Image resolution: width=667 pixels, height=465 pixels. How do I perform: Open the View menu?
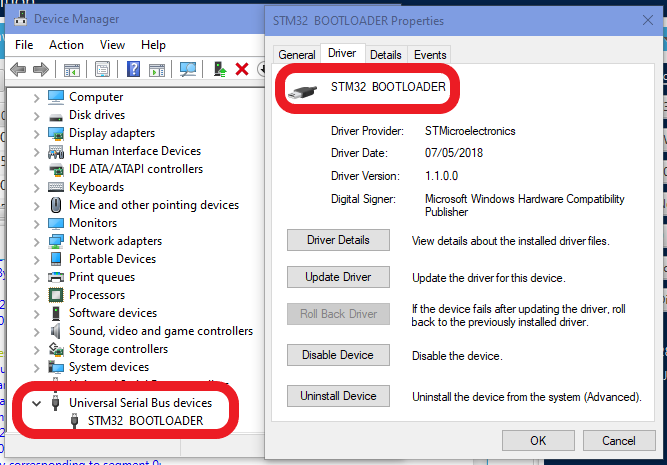(x=112, y=45)
